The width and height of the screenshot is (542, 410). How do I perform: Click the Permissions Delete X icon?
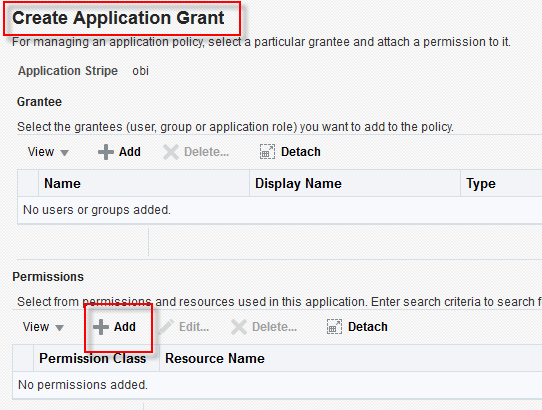click(x=239, y=327)
